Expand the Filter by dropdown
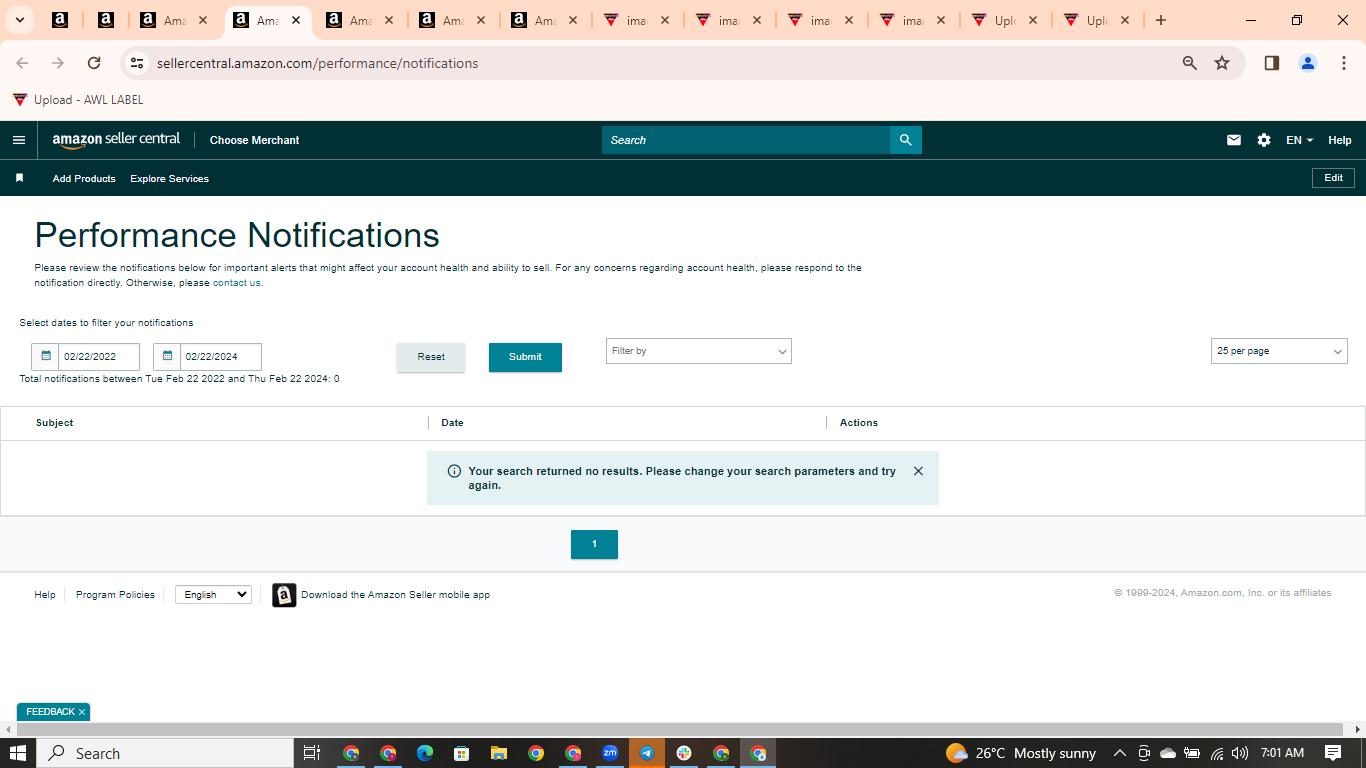The width and height of the screenshot is (1366, 768). (699, 351)
